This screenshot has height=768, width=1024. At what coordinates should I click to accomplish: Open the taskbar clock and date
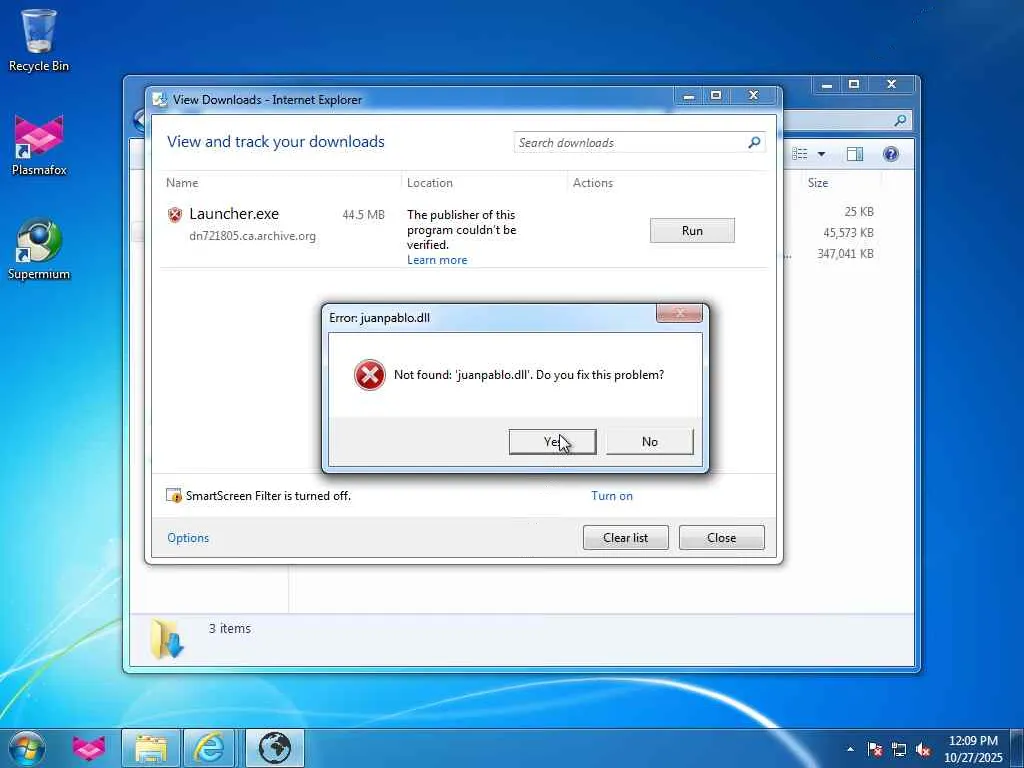[973, 749]
